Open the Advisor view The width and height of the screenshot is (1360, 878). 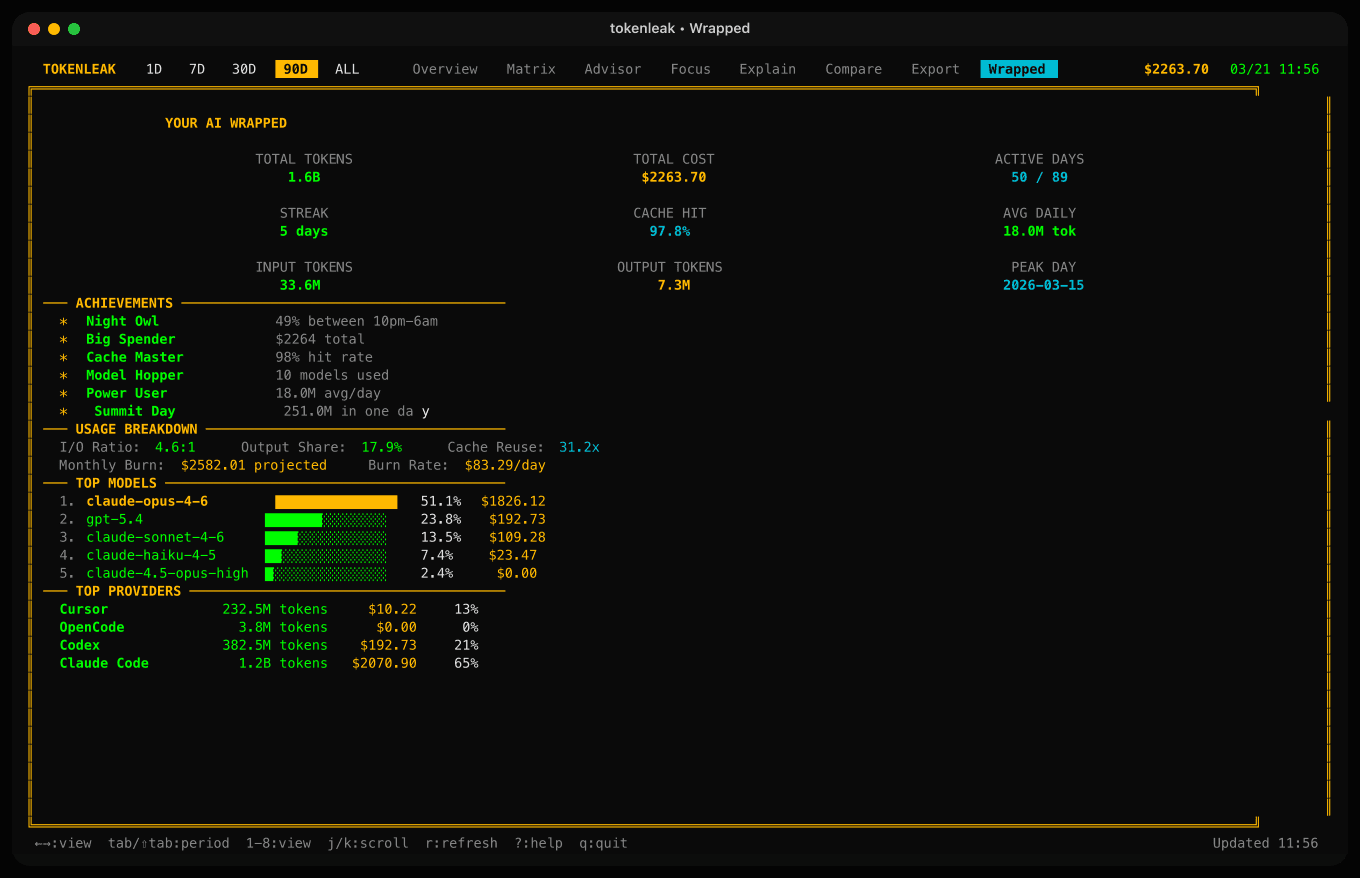click(x=613, y=69)
